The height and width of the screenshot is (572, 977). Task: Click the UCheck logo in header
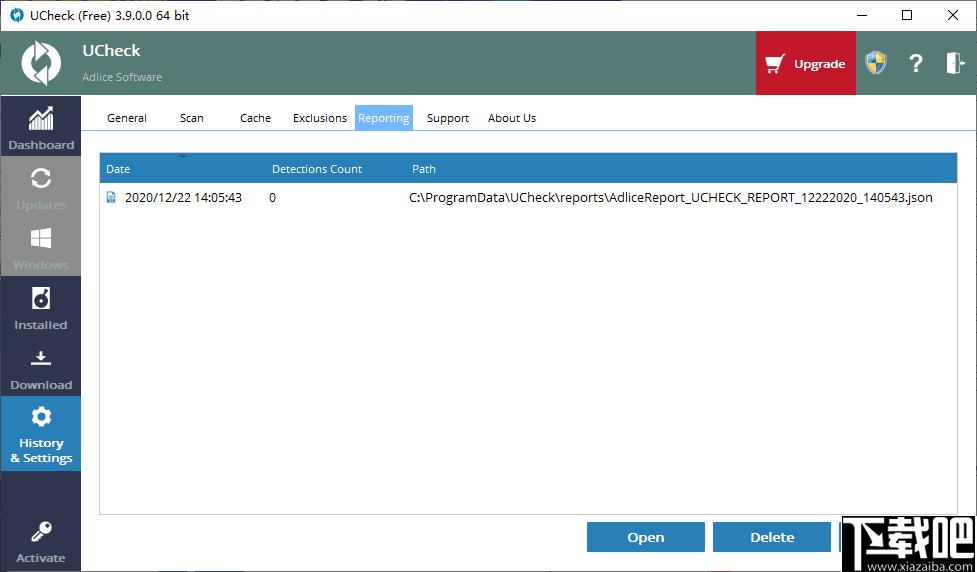pyautogui.click(x=41, y=63)
